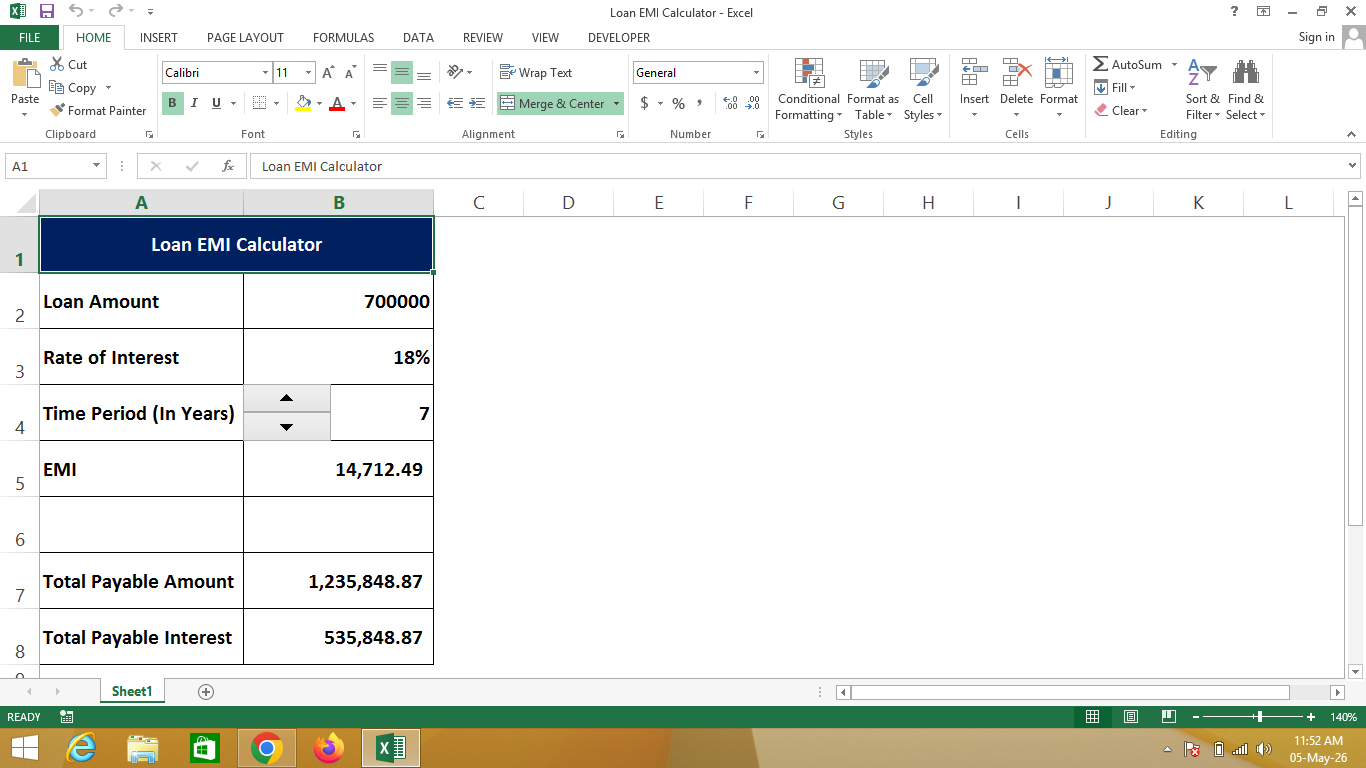Click the spin button down arrow
The height and width of the screenshot is (768, 1366).
287,427
